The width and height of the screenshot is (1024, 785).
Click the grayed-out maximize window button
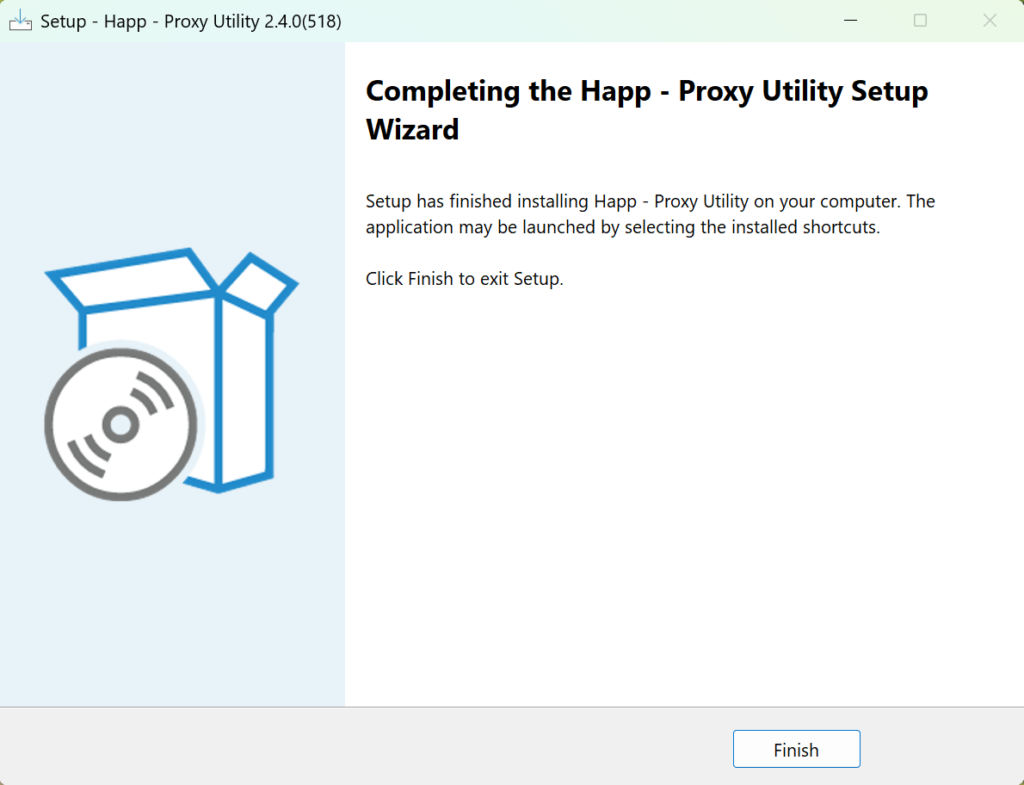pyautogui.click(x=920, y=20)
